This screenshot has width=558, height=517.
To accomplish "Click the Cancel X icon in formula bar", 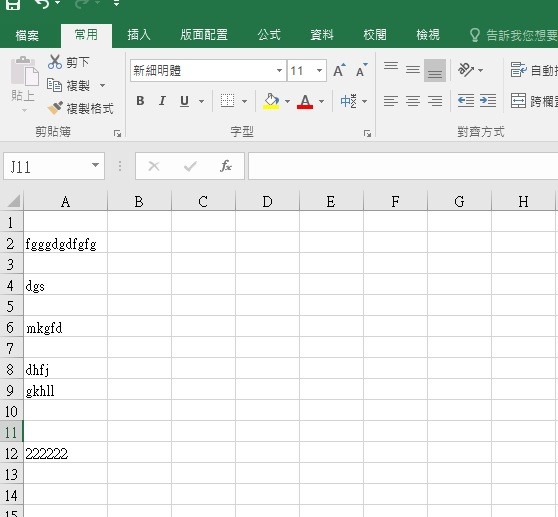I will pos(154,166).
